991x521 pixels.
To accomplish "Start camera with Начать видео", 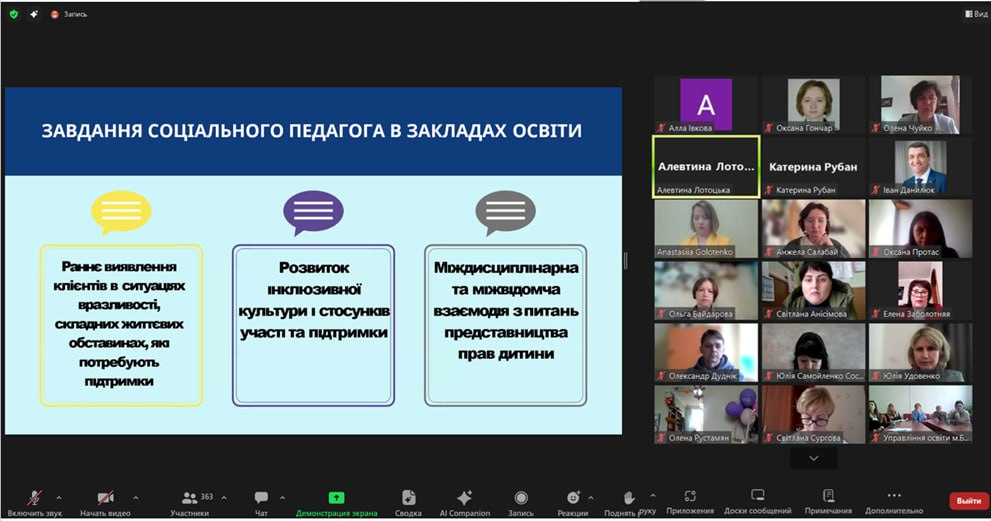I will [106, 500].
